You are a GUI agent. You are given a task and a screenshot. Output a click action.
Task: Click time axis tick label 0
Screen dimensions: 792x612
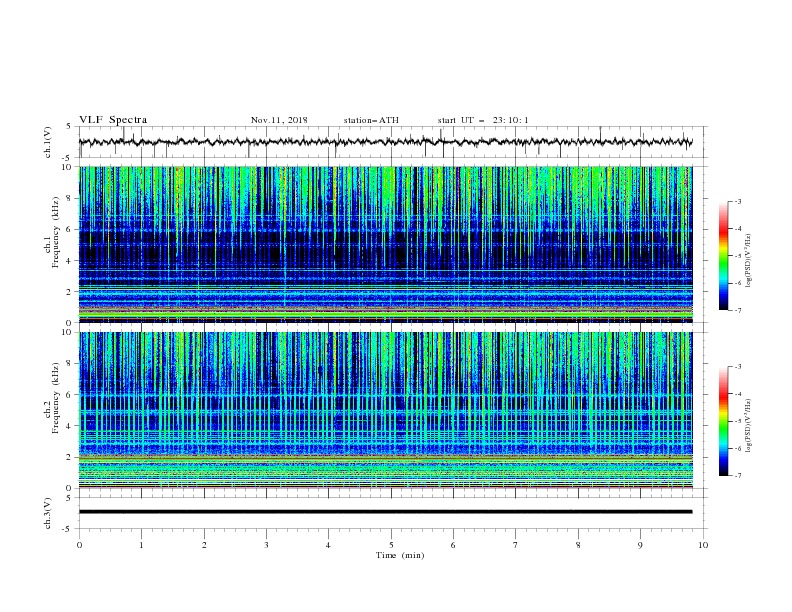point(79,545)
